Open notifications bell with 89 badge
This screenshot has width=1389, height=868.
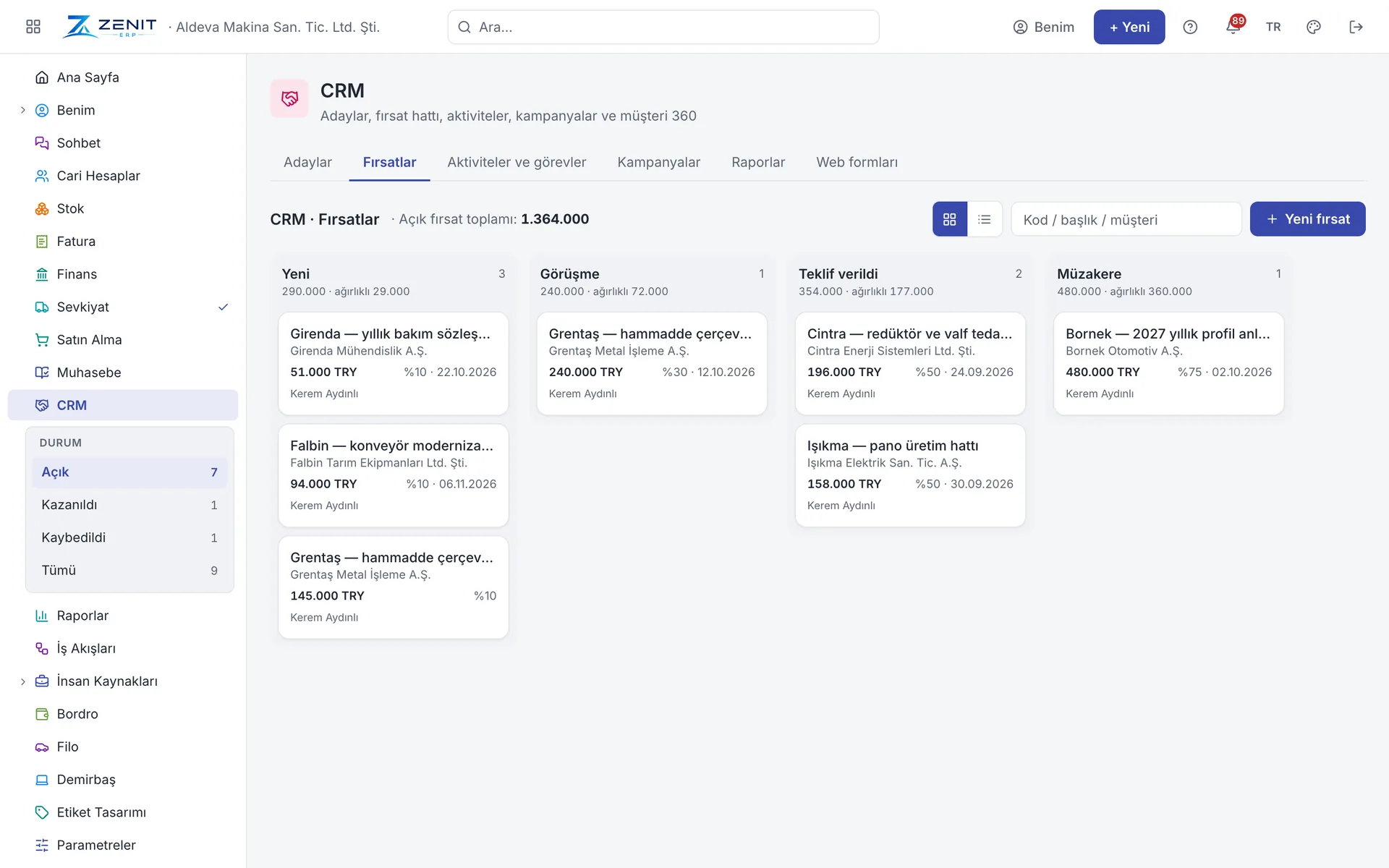[1233, 26]
